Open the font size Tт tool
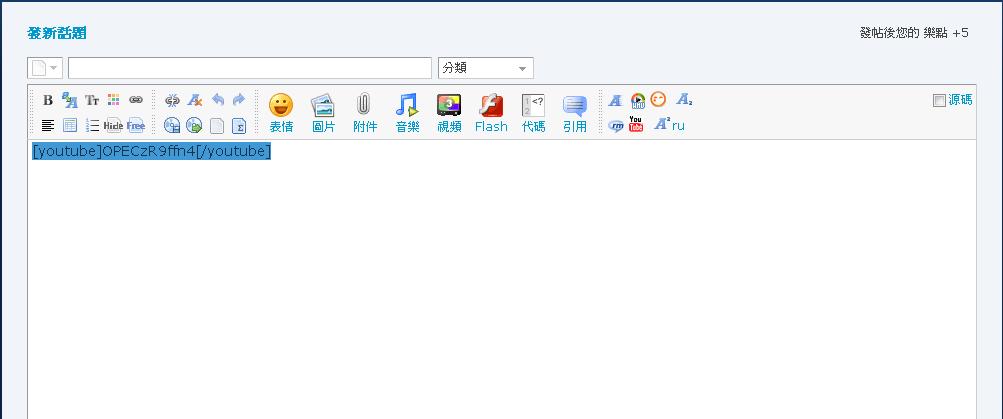 pyautogui.click(x=92, y=100)
